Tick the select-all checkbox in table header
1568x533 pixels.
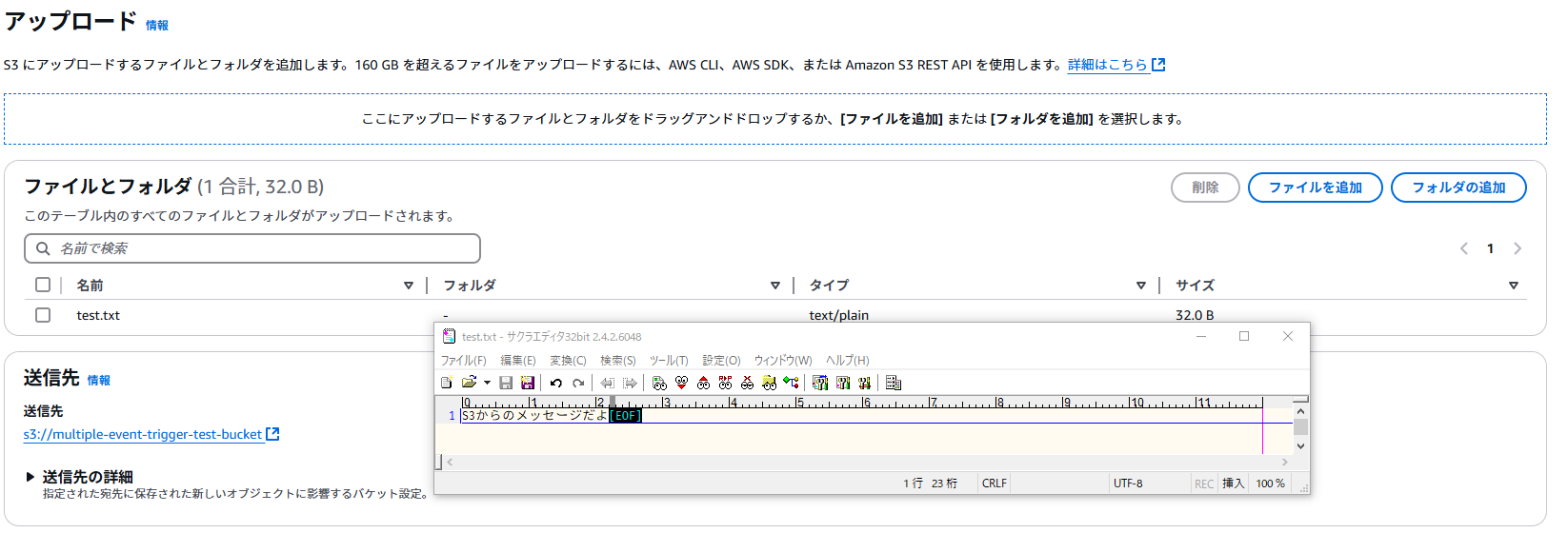click(43, 285)
